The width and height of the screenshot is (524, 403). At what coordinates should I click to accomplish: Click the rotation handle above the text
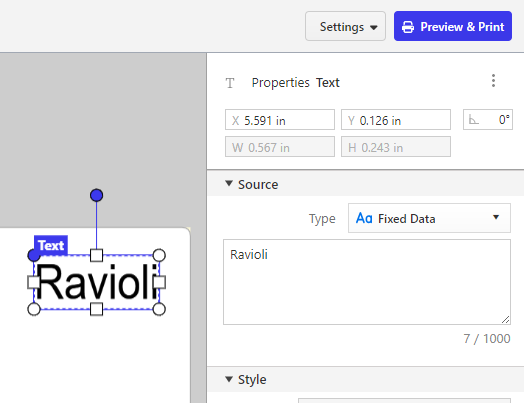pyautogui.click(x=97, y=195)
